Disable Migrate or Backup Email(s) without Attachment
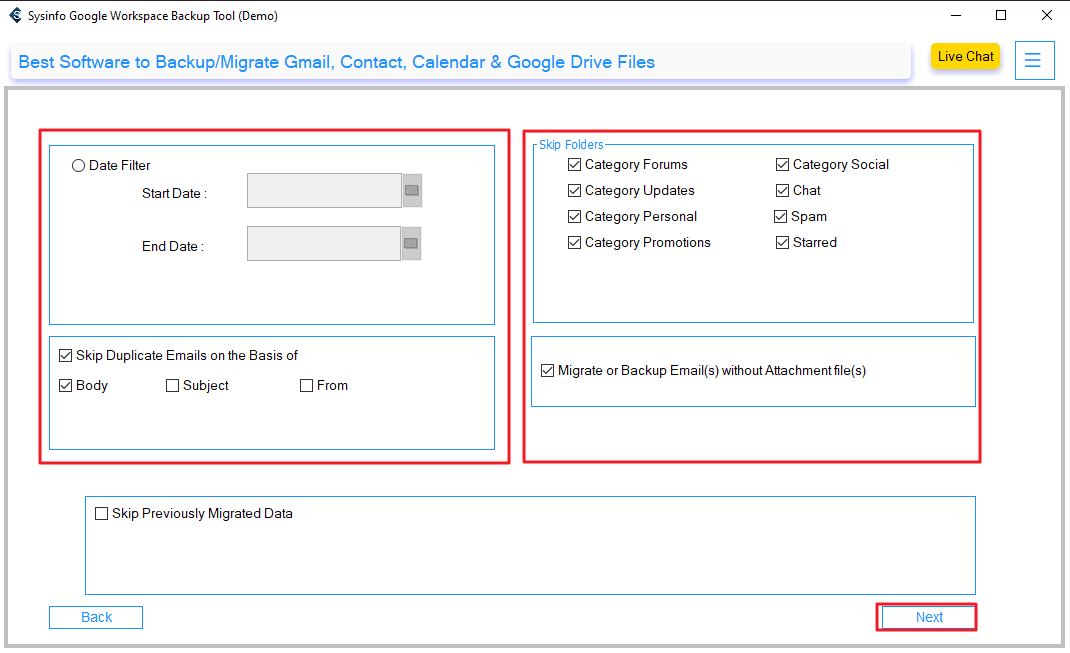Screen dimensions: 1070x653 (548, 371)
